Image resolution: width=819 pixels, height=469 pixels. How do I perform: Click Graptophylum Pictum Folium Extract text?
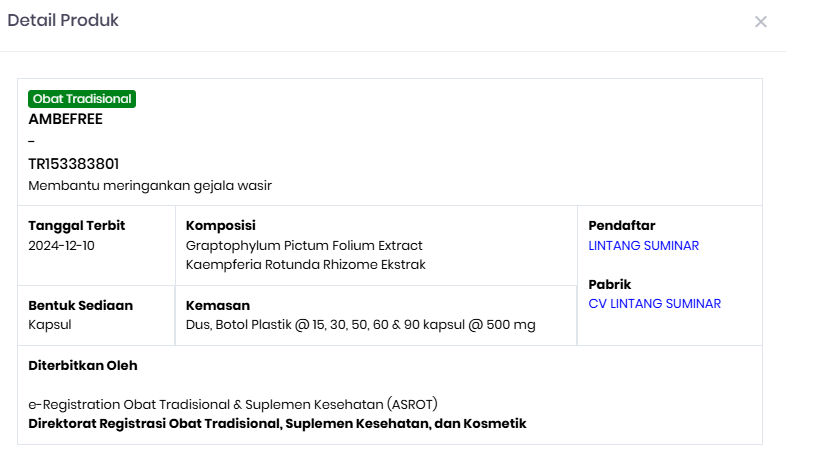click(304, 246)
